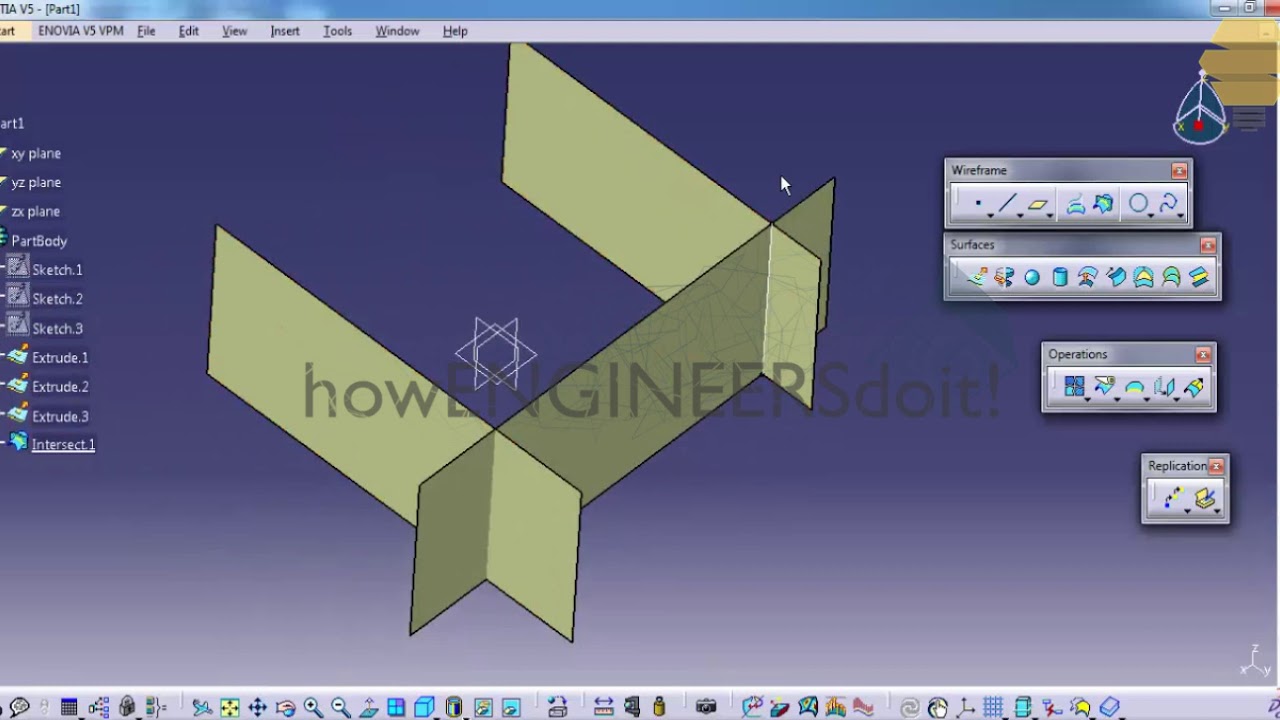This screenshot has height=720, width=1280.
Task: Select the Circle tool in Wireframe toolbar
Action: coord(1138,205)
